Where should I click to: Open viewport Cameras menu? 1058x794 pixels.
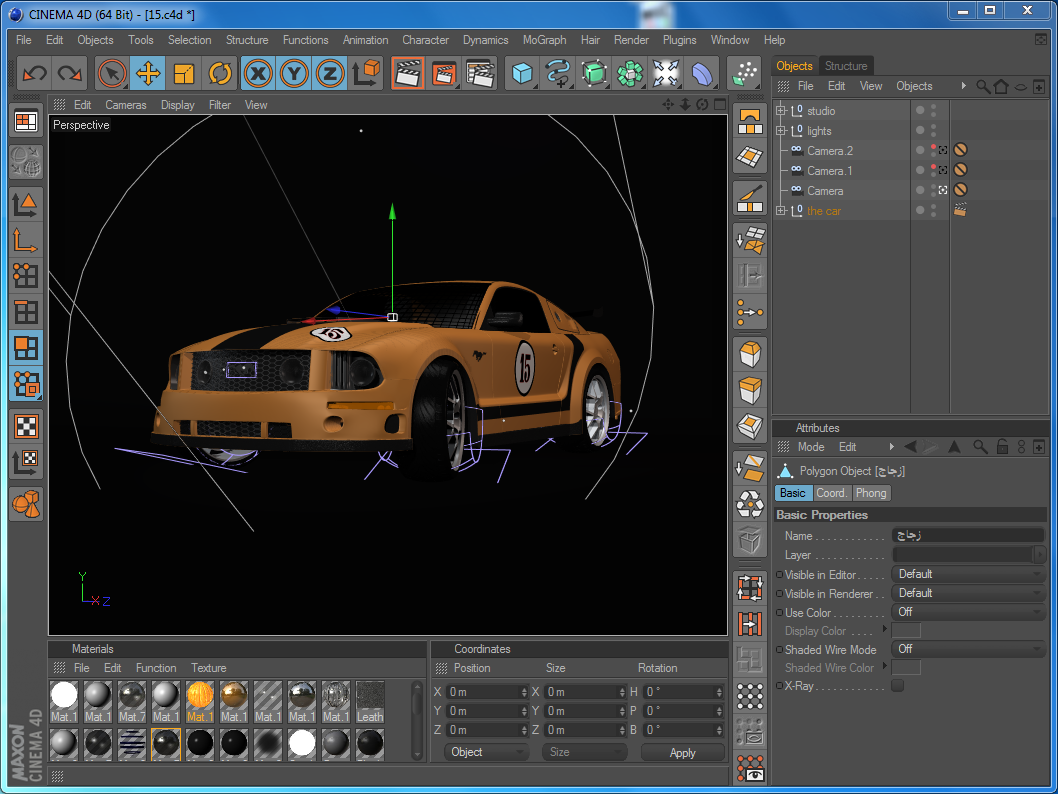click(x=126, y=105)
